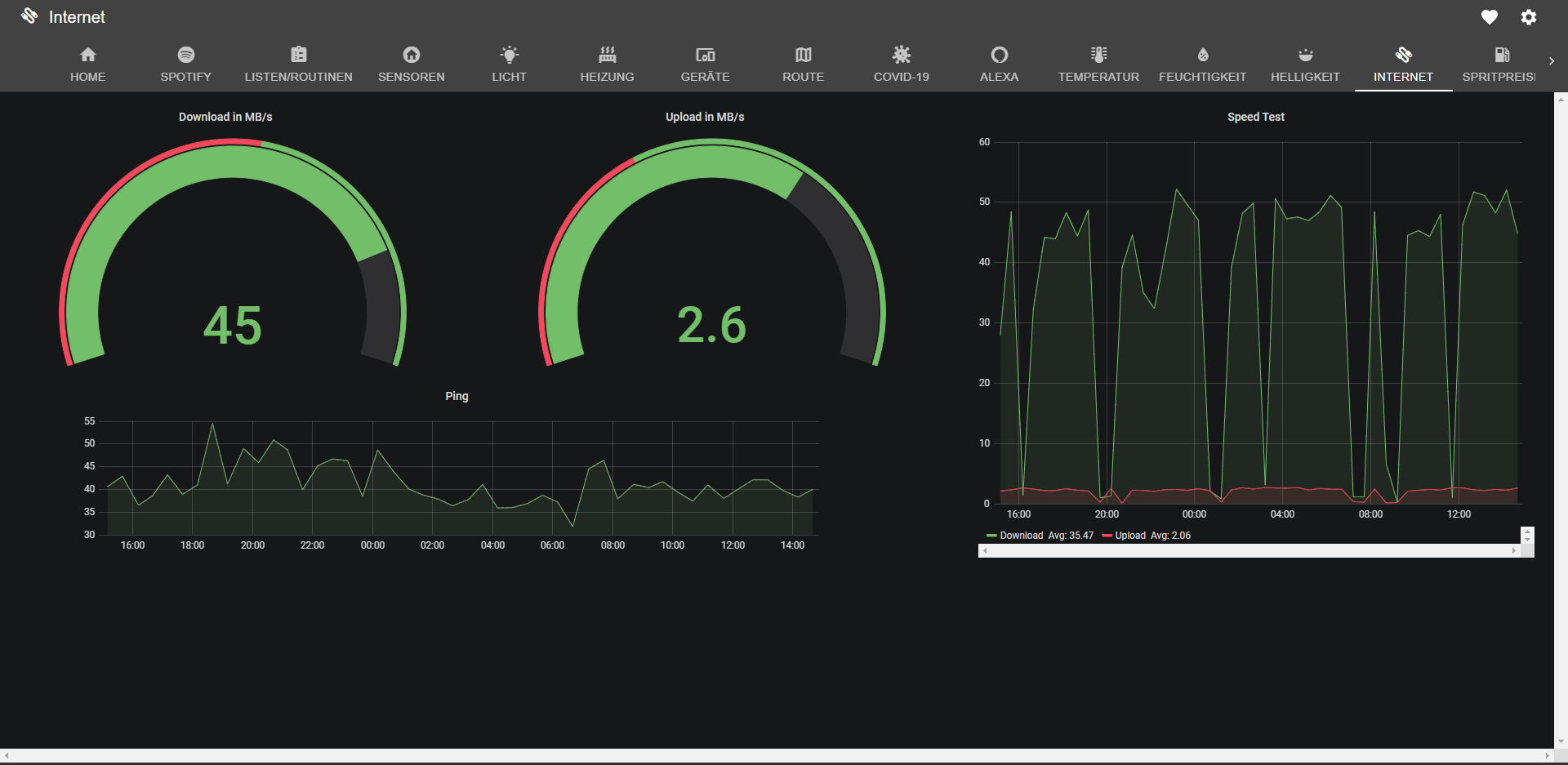
Task: Click the 'Avg: 35.47' download average text
Action: [1071, 536]
